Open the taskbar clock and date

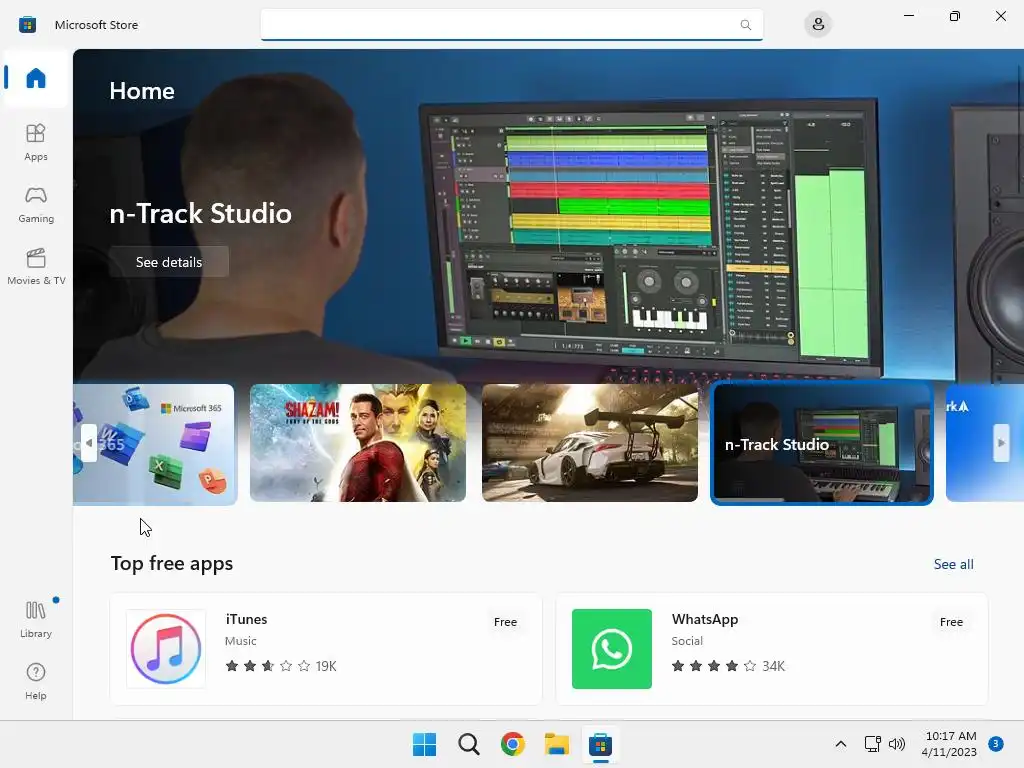tap(950, 744)
